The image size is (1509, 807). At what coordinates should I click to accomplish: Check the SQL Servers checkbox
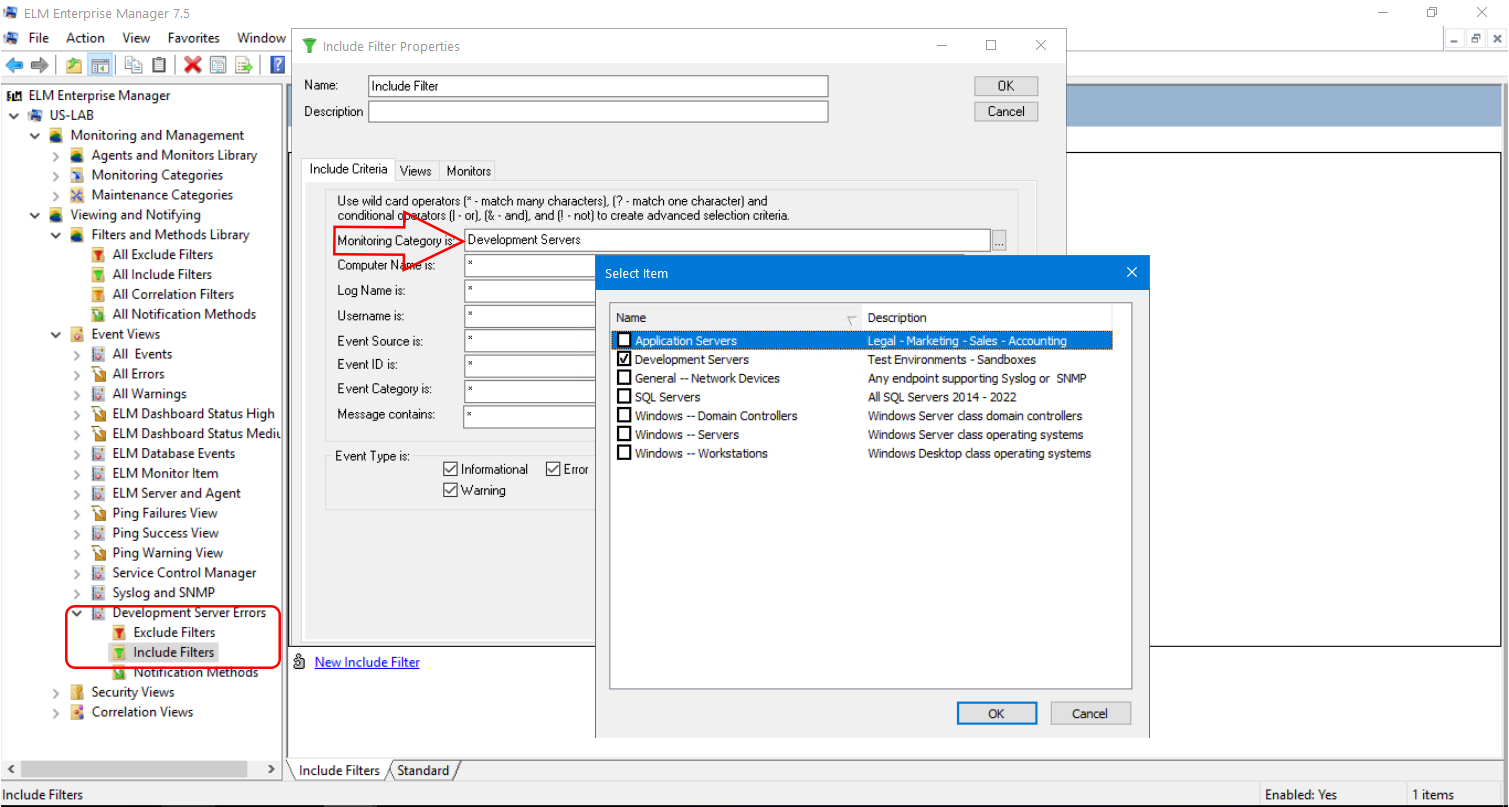coord(624,397)
